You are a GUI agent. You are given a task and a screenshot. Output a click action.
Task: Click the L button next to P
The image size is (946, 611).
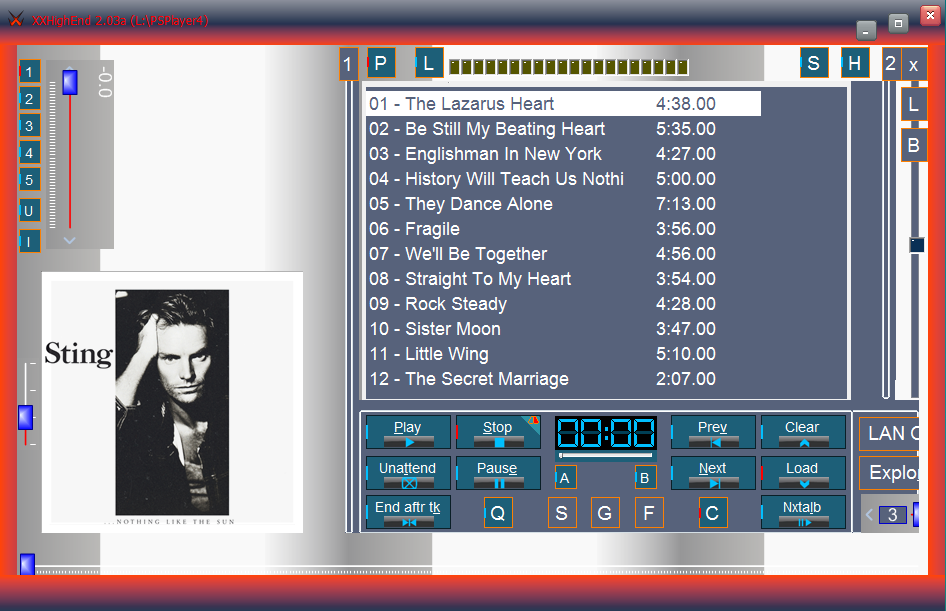tap(429, 63)
